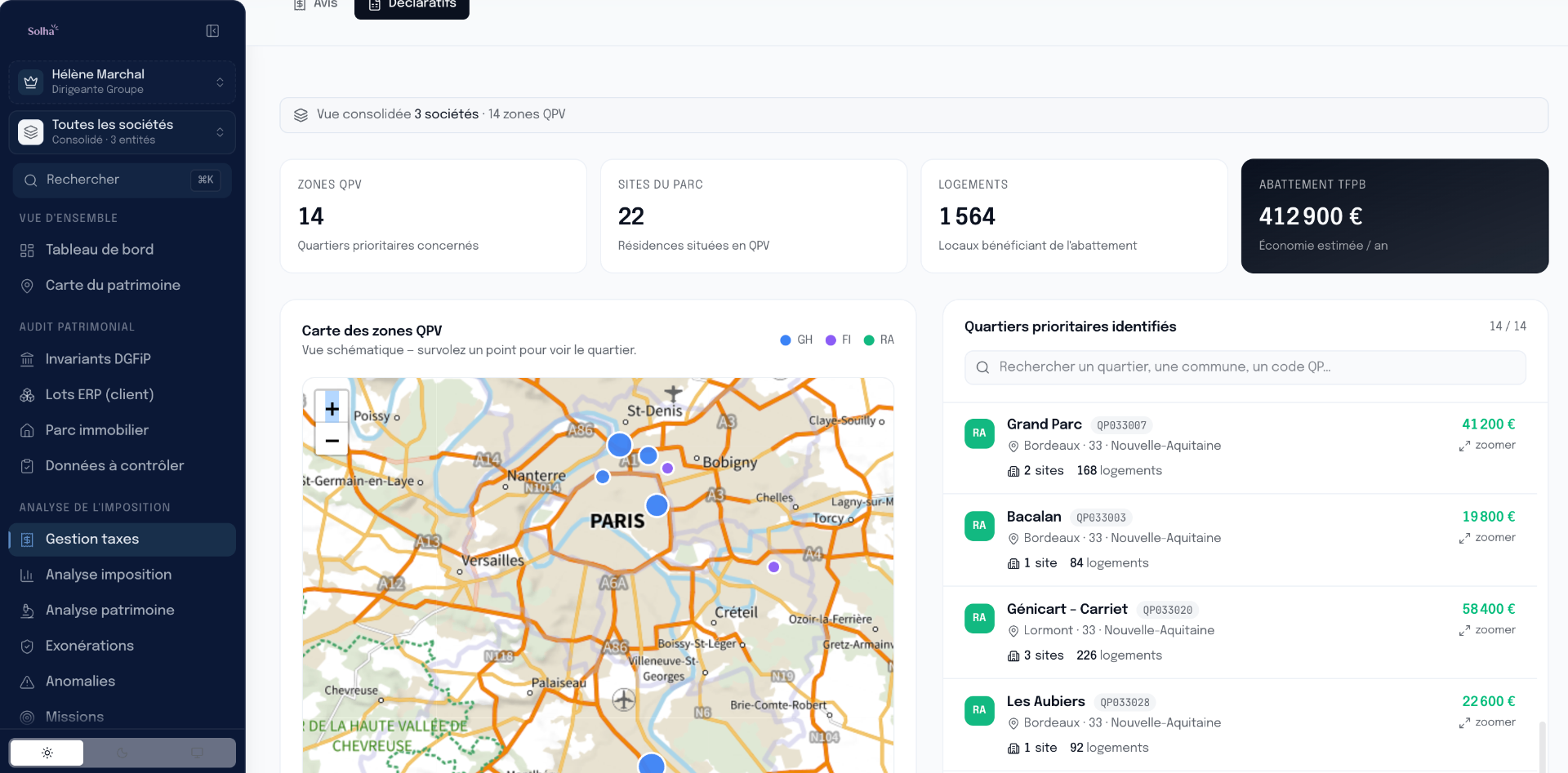Toggle RA legend filter on map

[x=879, y=340]
